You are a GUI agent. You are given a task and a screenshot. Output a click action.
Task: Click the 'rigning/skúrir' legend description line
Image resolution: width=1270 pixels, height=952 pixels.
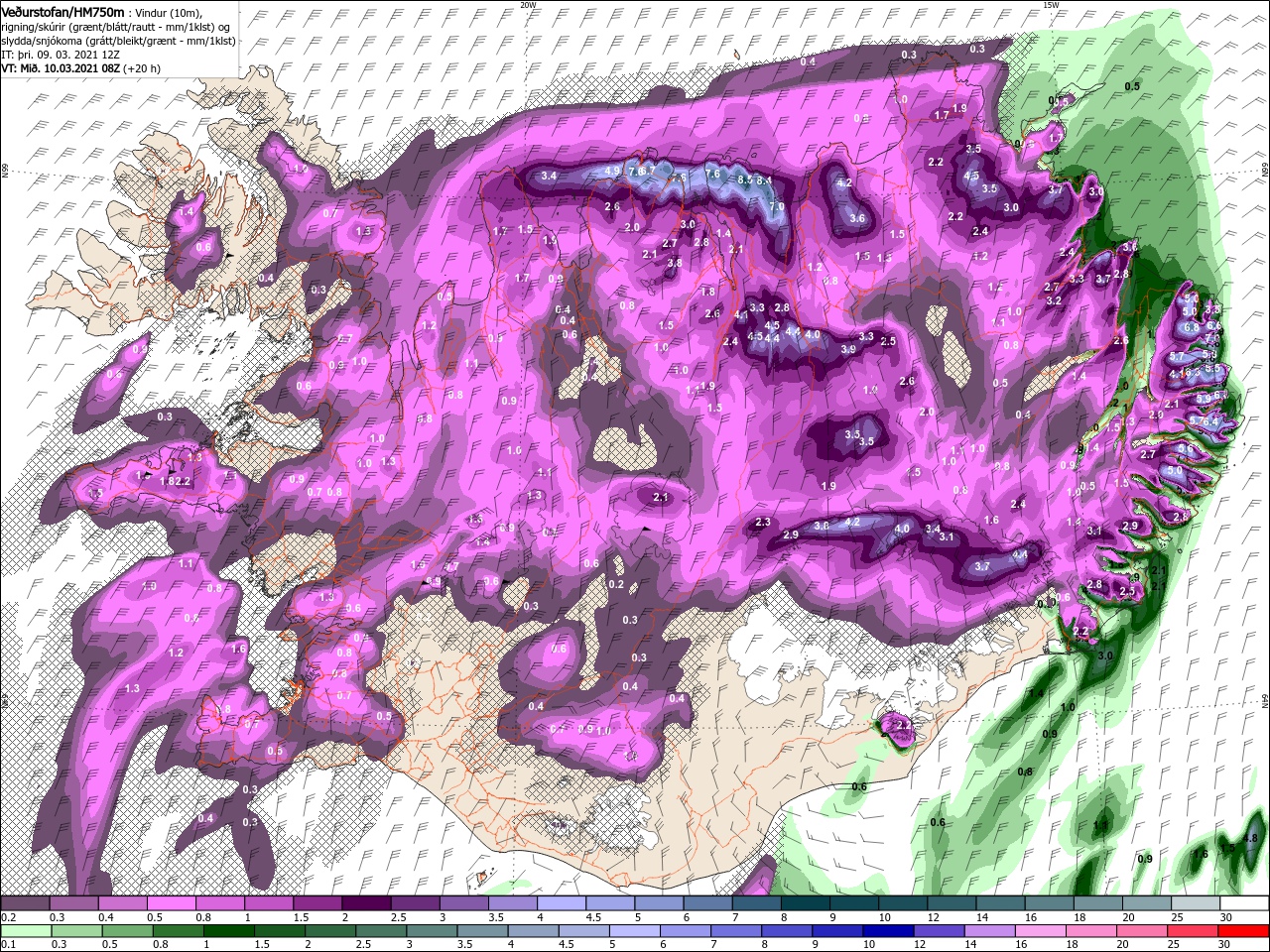pyautogui.click(x=118, y=26)
